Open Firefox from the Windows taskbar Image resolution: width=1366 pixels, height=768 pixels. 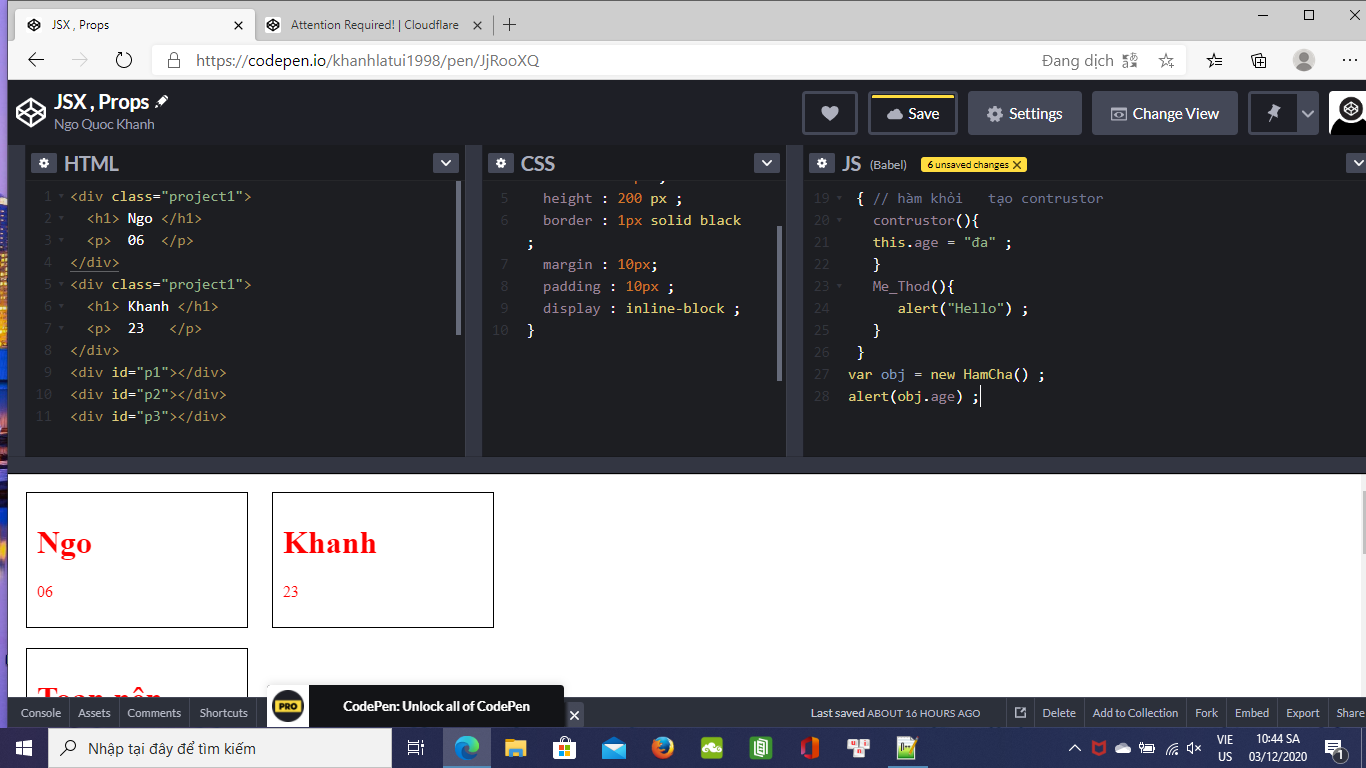(x=662, y=748)
